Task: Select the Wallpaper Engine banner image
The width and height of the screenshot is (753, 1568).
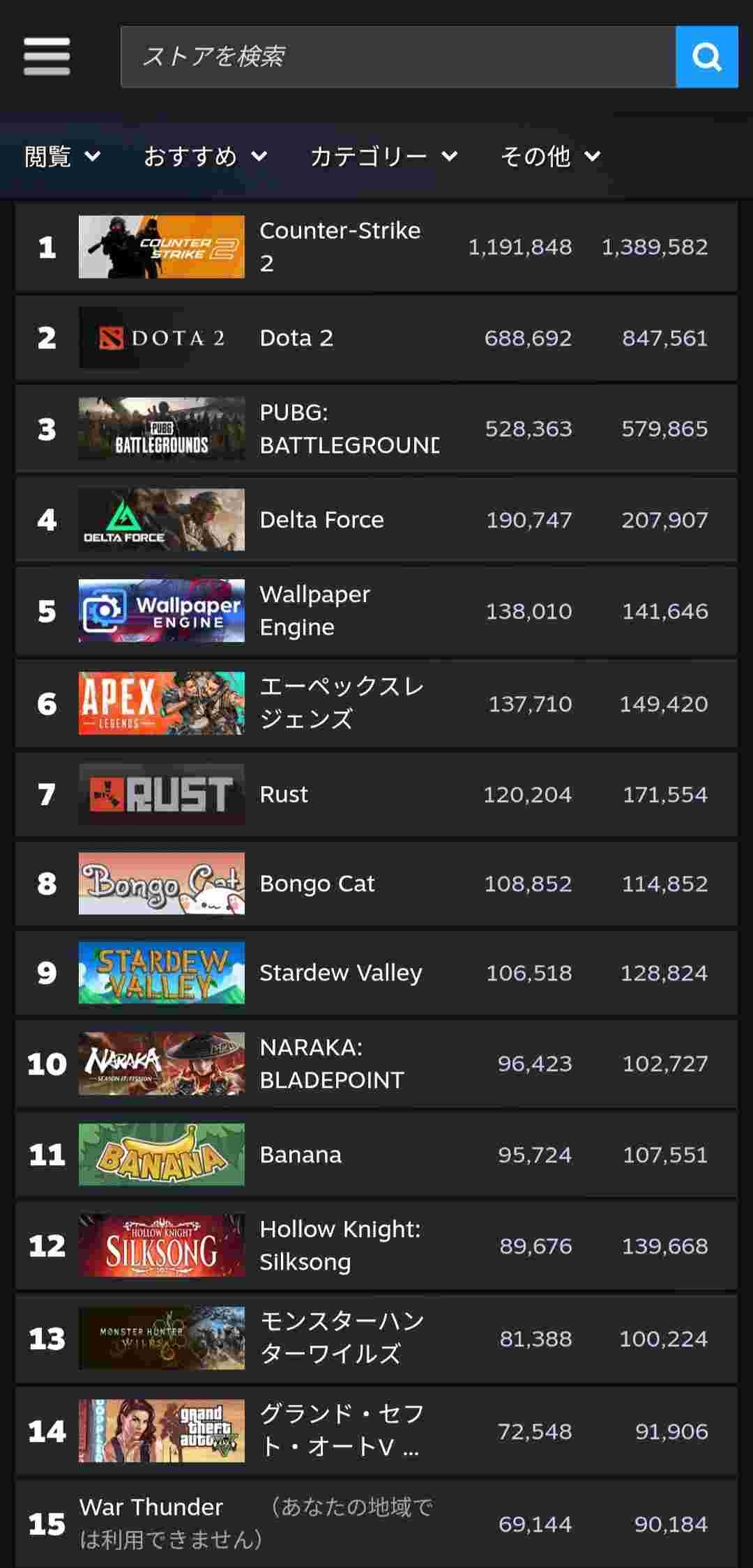Action: pos(162,610)
